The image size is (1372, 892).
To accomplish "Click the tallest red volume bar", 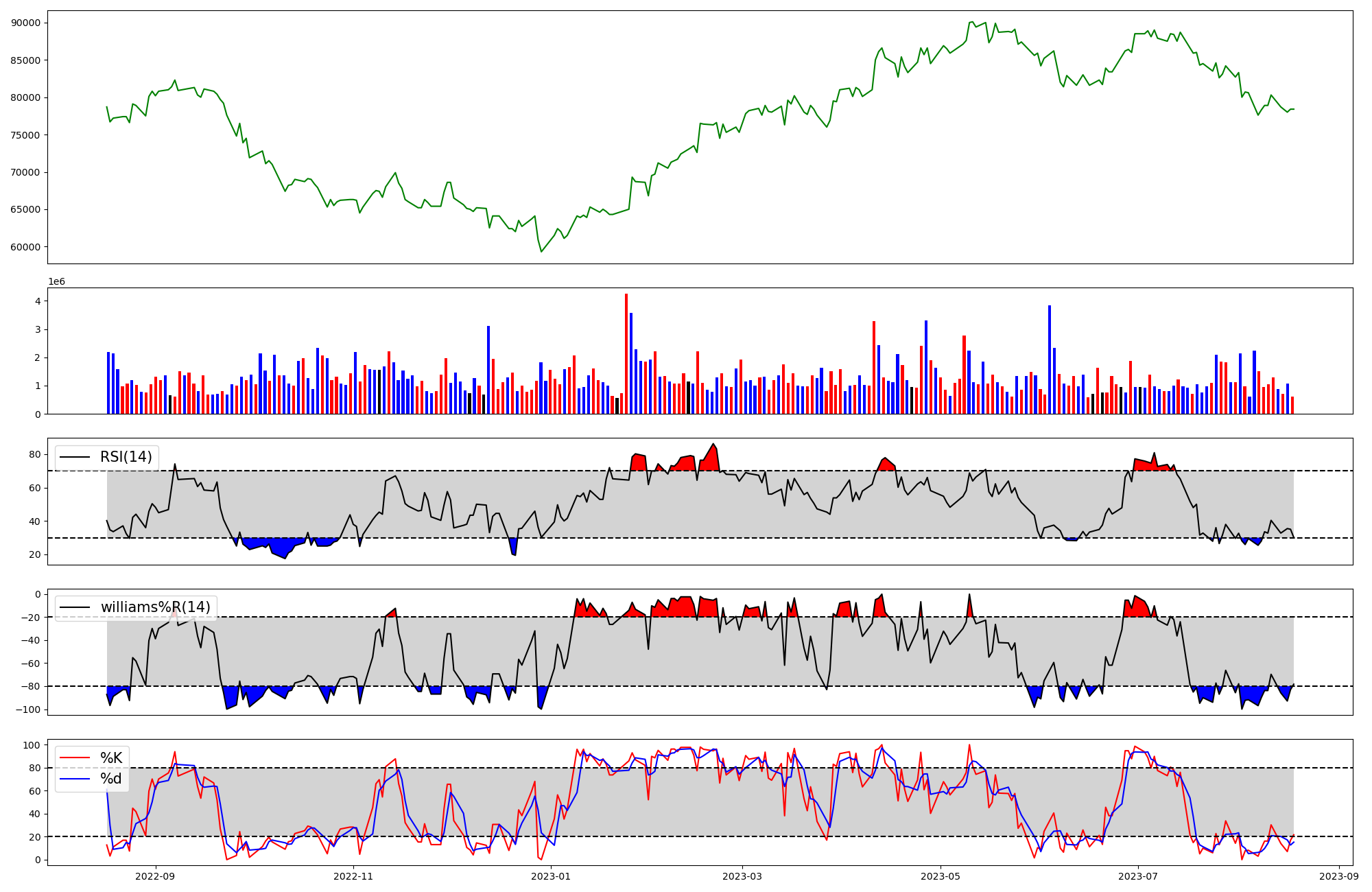I will [626, 353].
